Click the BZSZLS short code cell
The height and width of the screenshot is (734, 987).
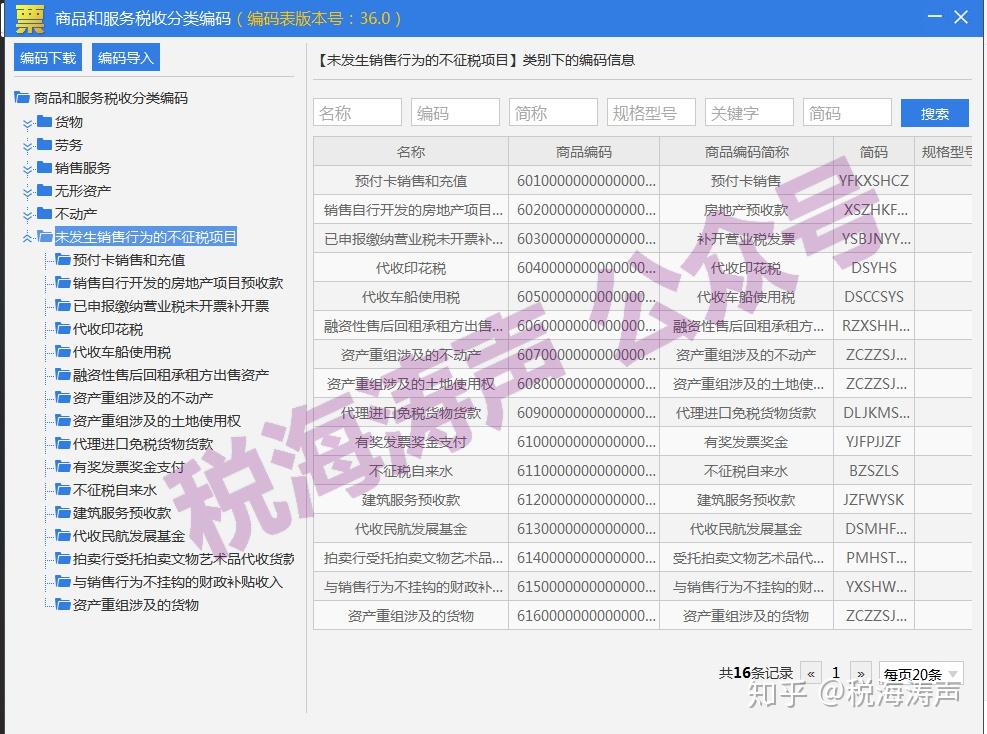click(x=874, y=471)
